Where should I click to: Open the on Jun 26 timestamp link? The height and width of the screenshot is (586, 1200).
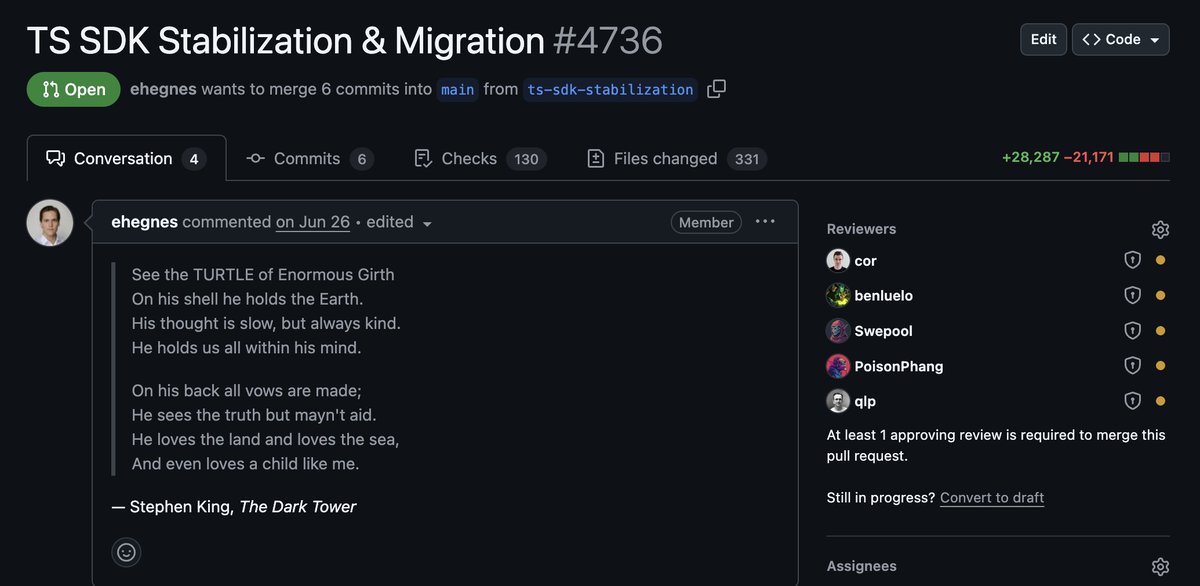click(313, 222)
